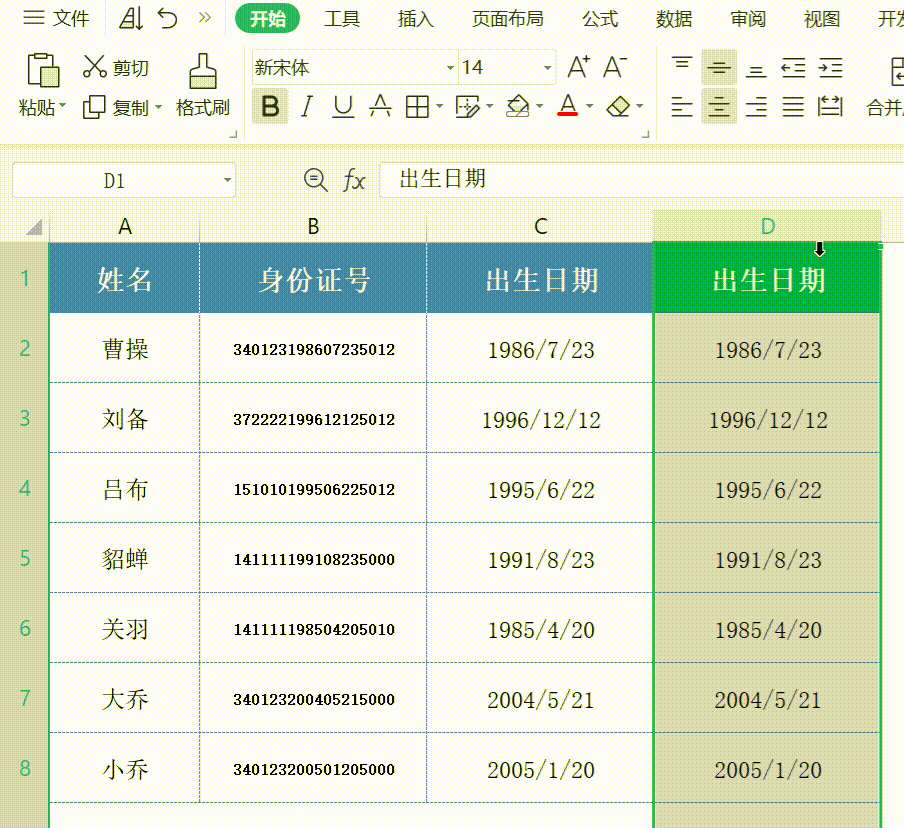Select the Format Painter brush
The height and width of the screenshot is (828, 904).
coord(203,71)
